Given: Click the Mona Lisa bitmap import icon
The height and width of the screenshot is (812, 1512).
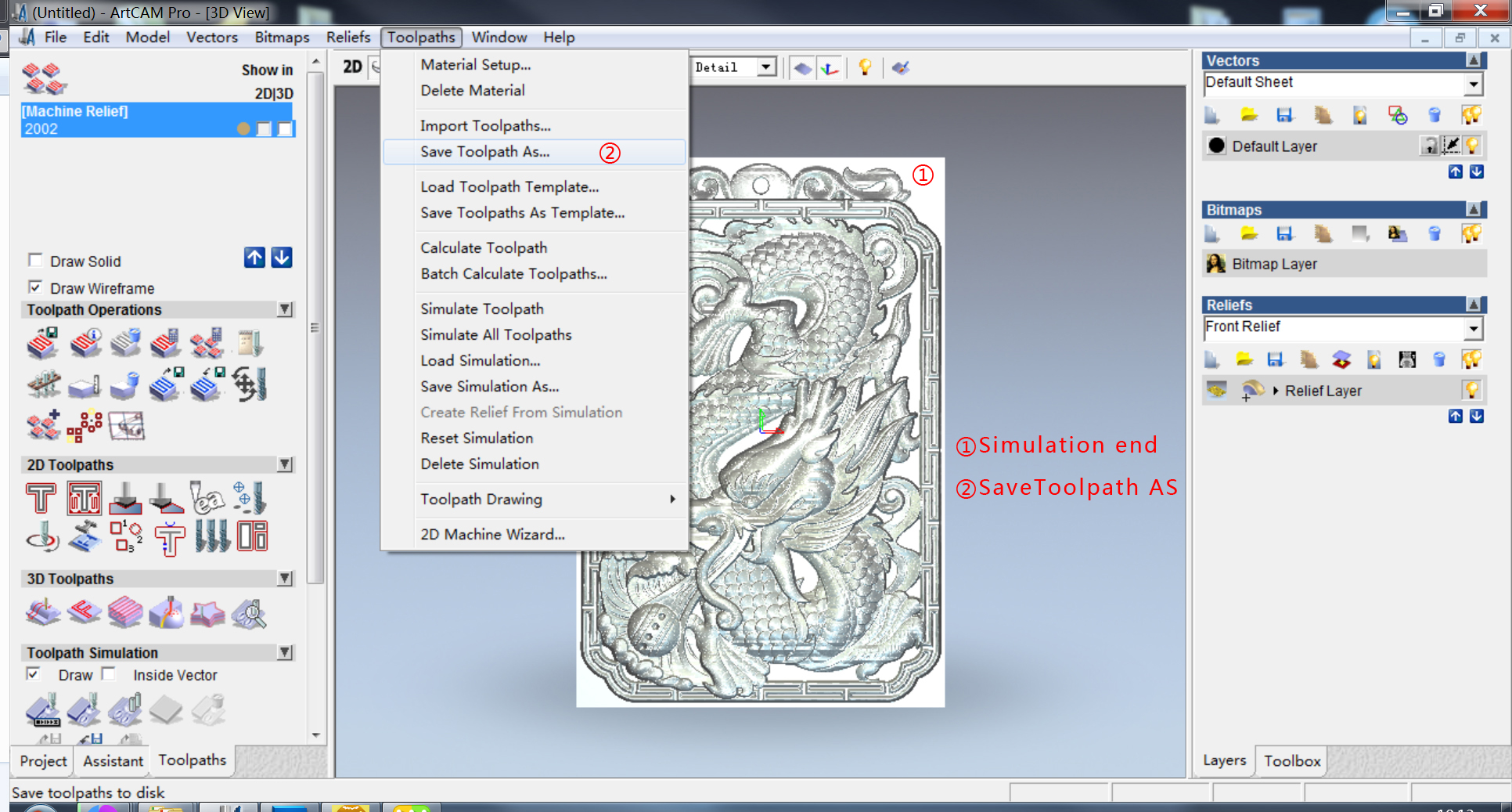Looking at the screenshot, I should (1397, 233).
